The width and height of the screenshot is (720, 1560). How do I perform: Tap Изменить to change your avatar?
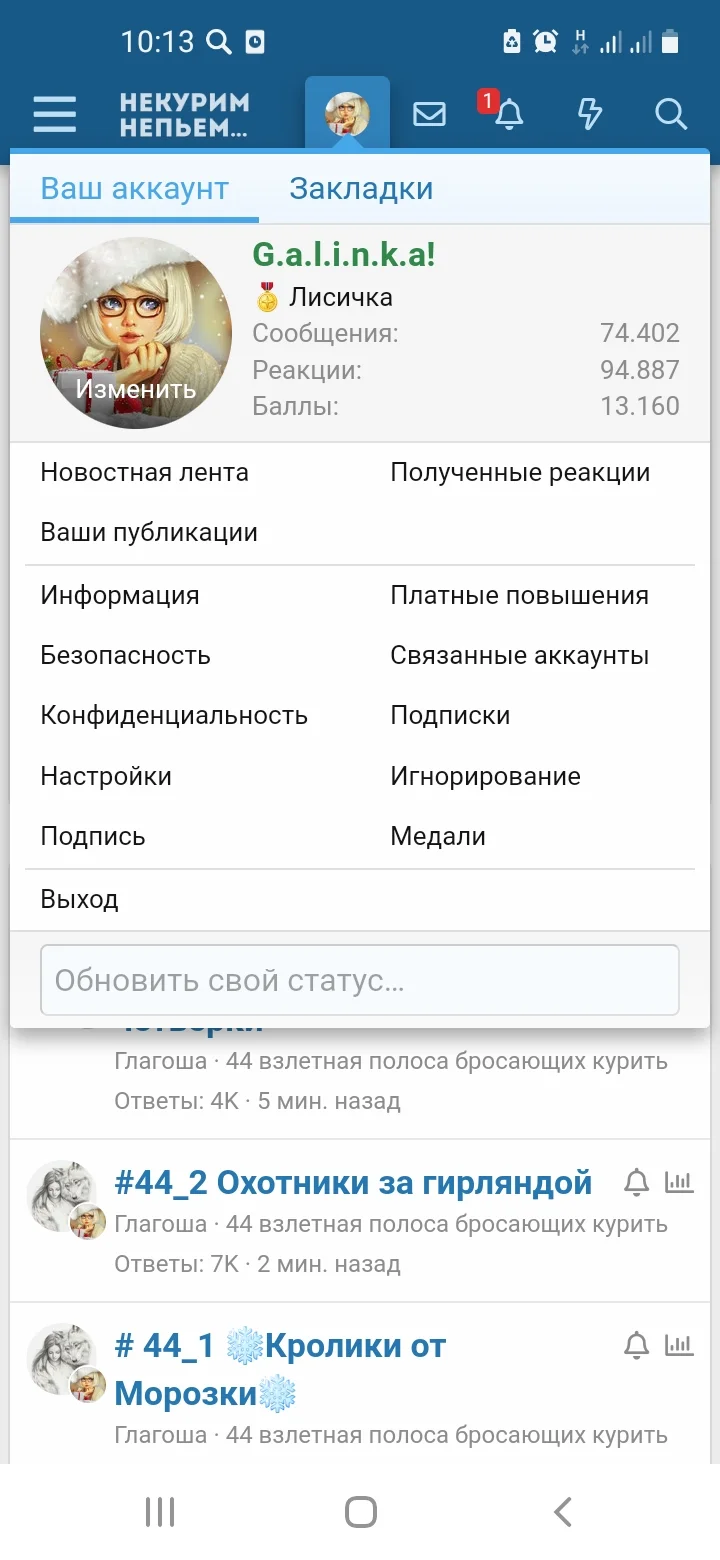pyautogui.click(x=134, y=389)
